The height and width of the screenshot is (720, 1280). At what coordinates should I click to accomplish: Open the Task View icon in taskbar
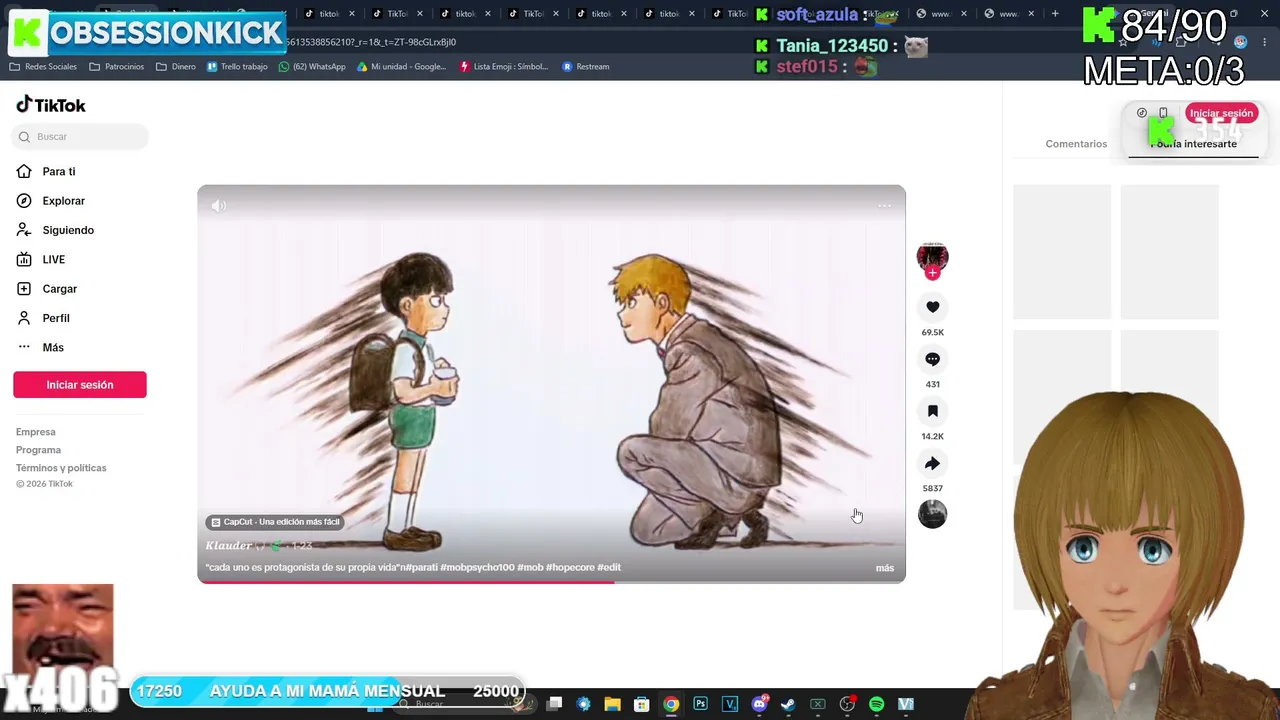coord(555,704)
